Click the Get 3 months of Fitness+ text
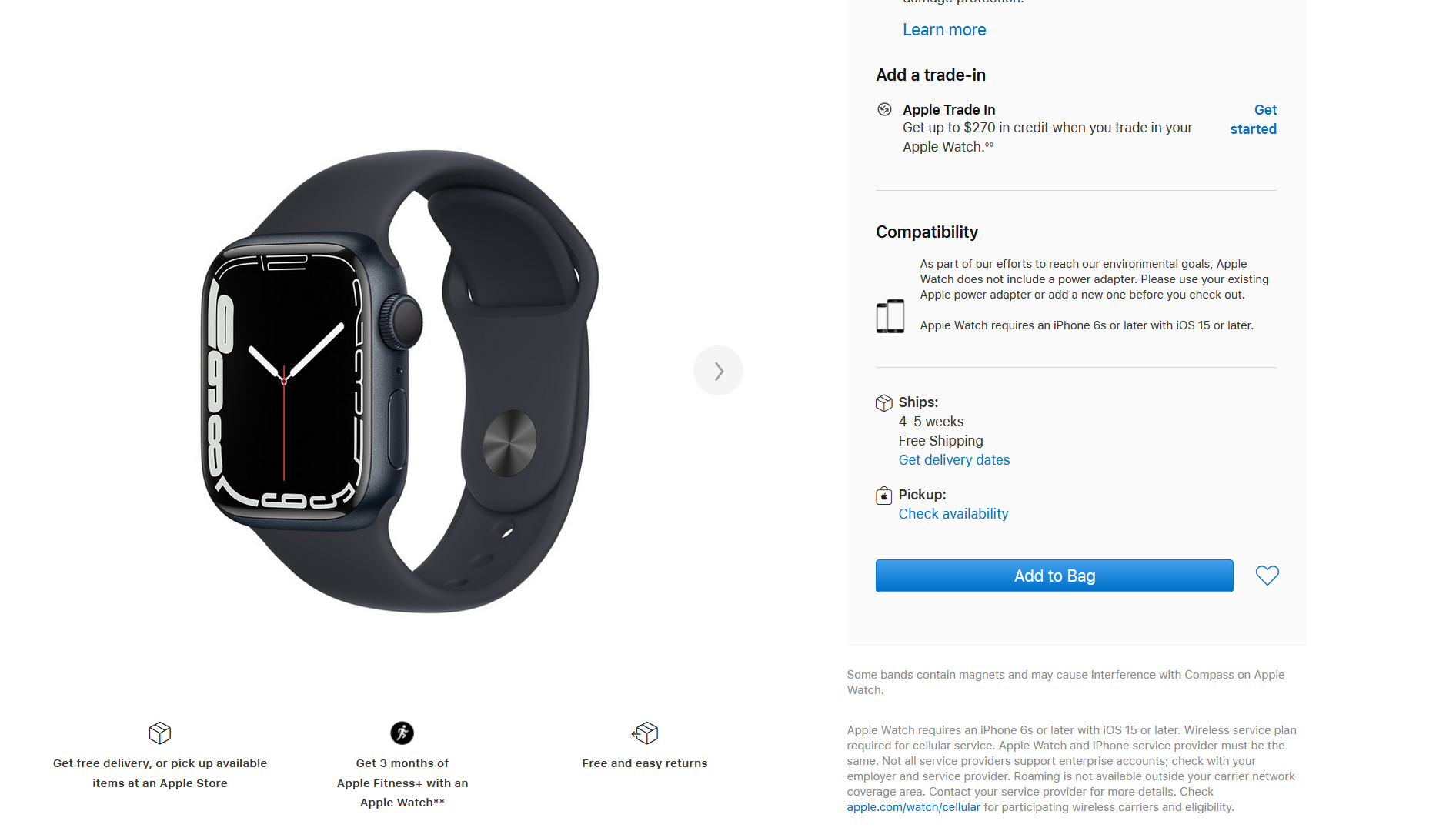Viewport: 1456px width, 831px height. point(402,783)
